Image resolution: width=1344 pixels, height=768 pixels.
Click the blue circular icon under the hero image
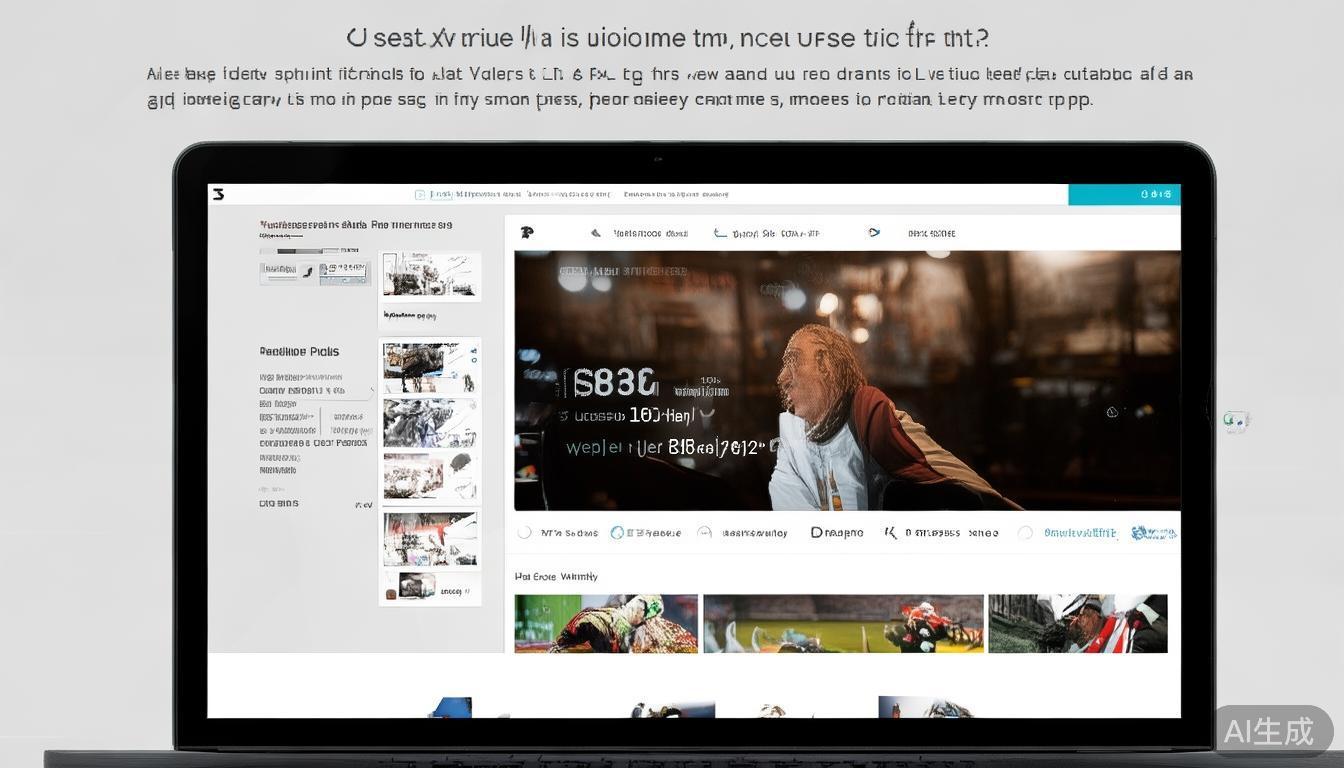point(617,533)
